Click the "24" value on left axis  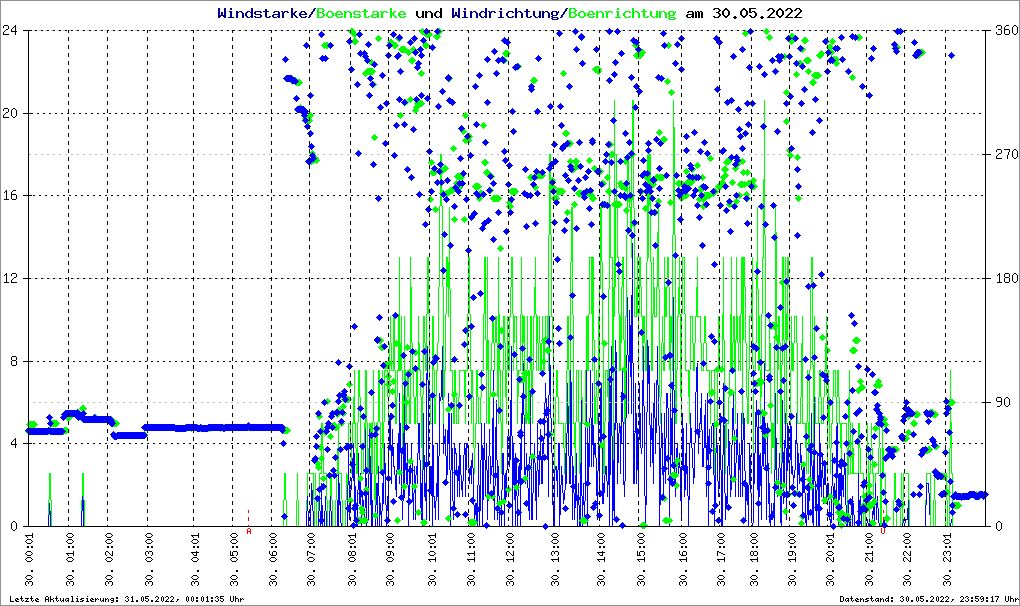point(13,30)
